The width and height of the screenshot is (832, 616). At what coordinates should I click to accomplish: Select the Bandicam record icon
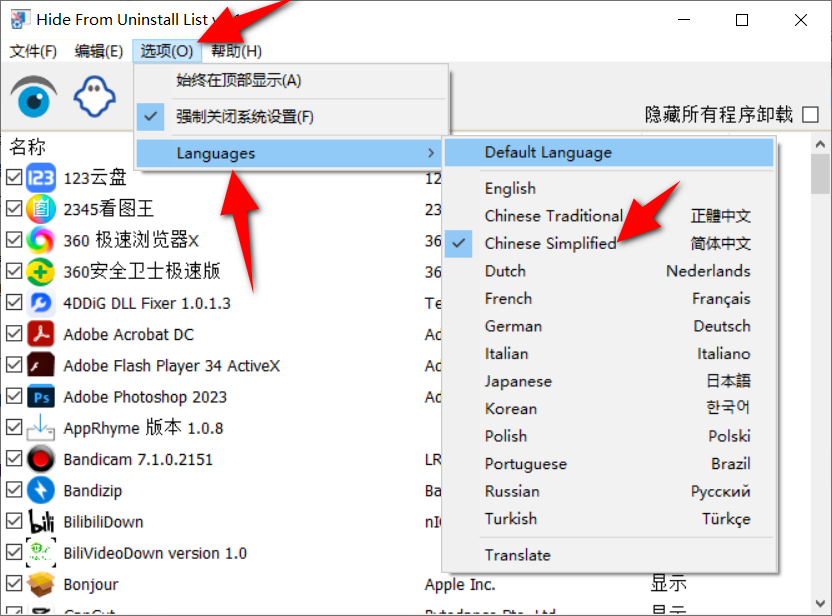coord(41,459)
